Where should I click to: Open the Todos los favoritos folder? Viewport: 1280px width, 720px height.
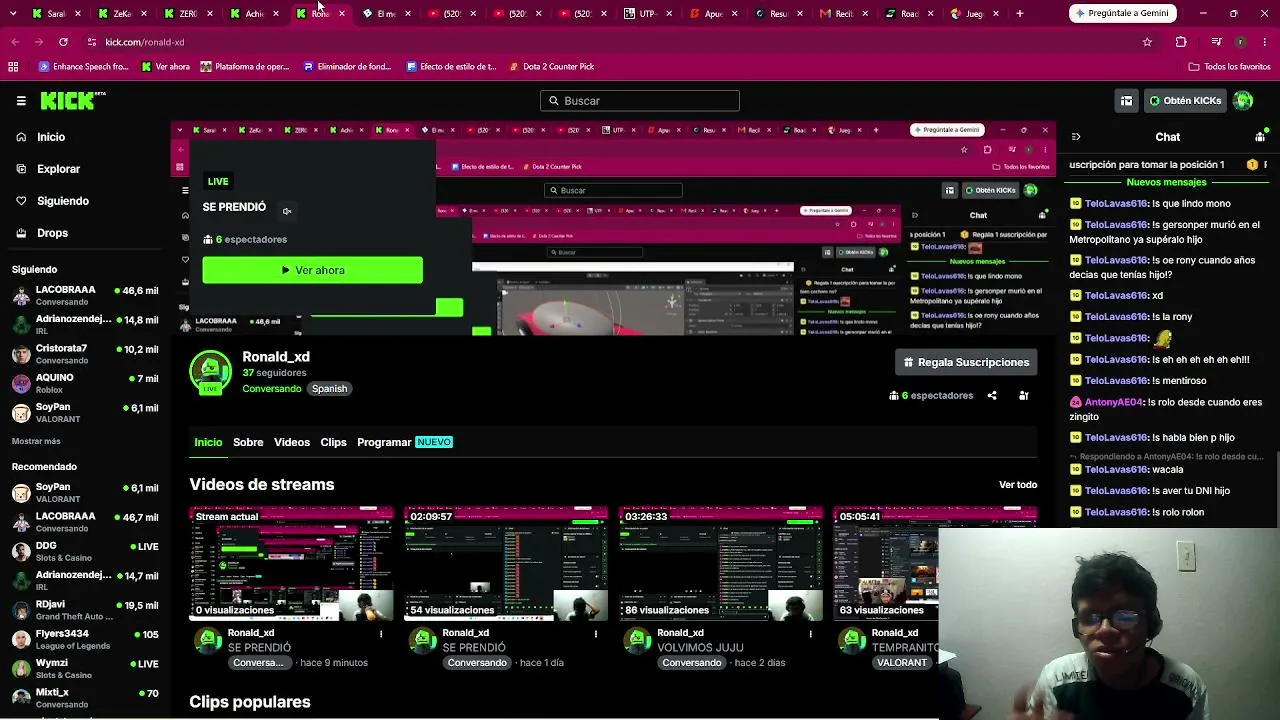pos(1229,67)
